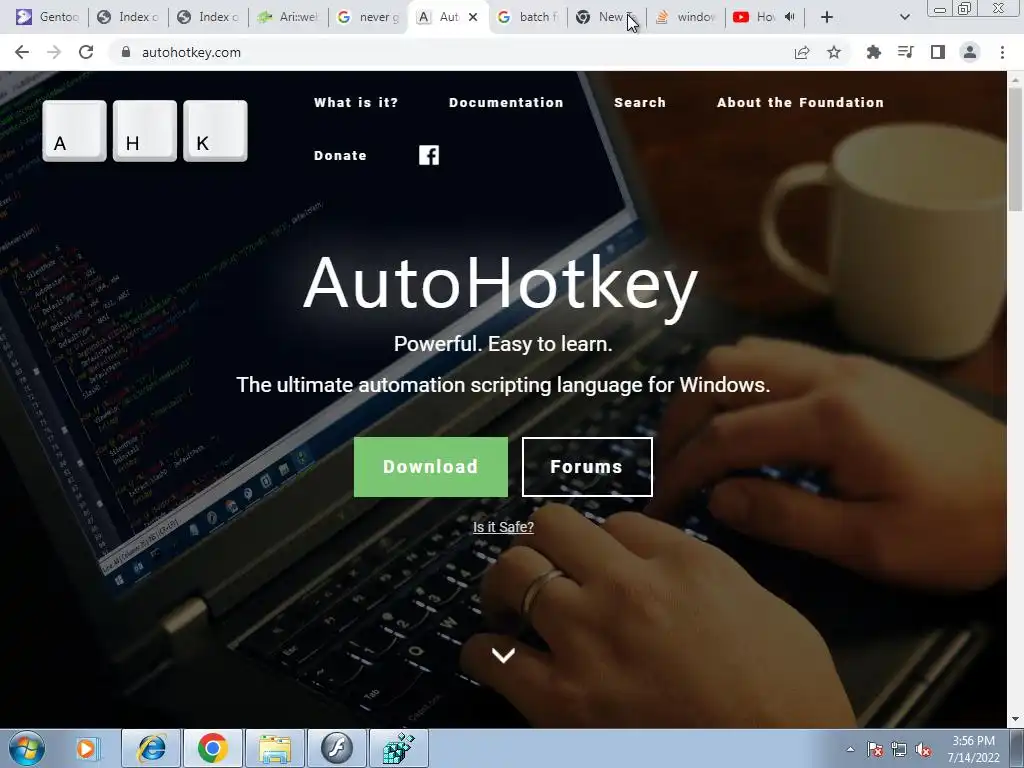Toggle the browser side panel icon
Image resolution: width=1024 pixels, height=768 pixels.
938,52
